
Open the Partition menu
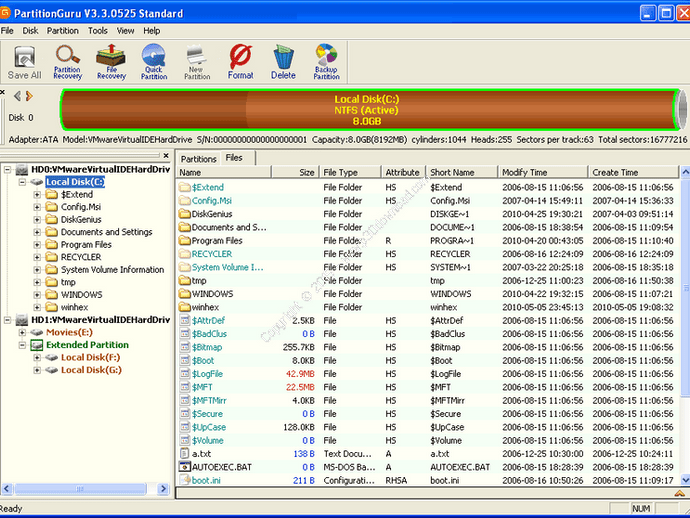tap(62, 31)
